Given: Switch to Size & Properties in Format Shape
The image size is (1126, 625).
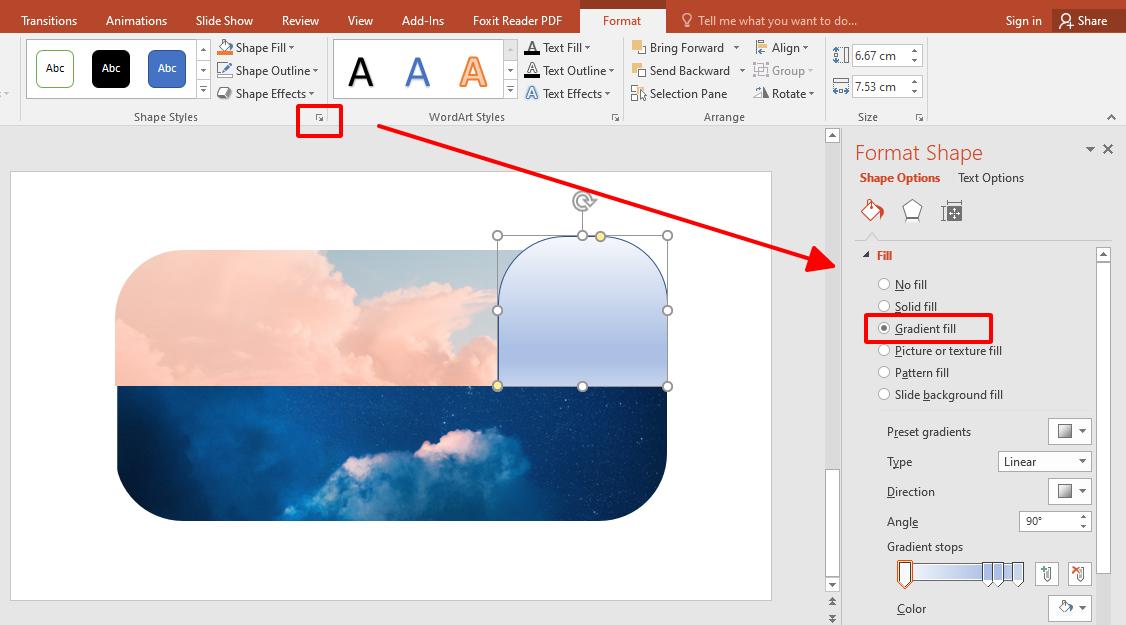Looking at the screenshot, I should pyautogui.click(x=952, y=210).
